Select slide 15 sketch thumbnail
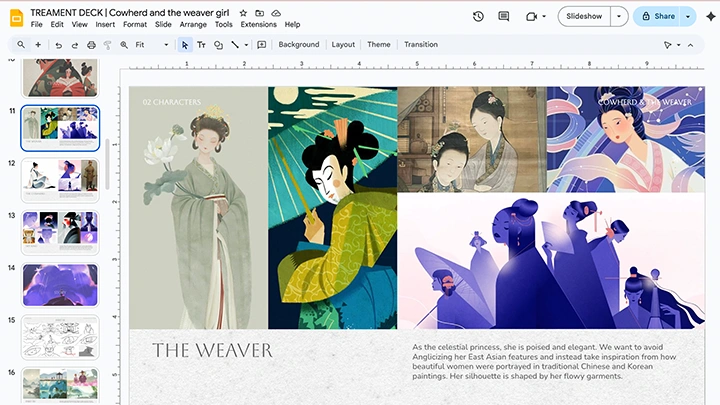720x405 pixels. [x=60, y=338]
